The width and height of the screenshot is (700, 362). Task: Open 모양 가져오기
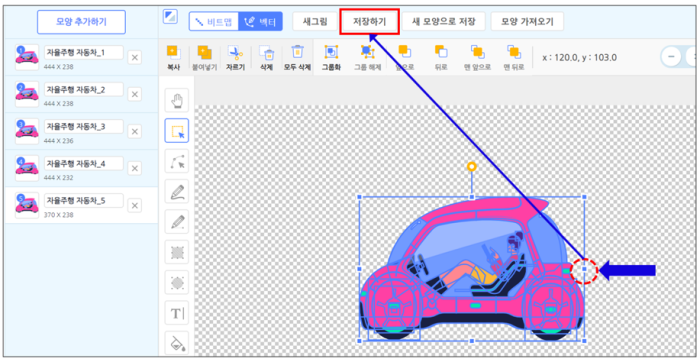(527, 21)
